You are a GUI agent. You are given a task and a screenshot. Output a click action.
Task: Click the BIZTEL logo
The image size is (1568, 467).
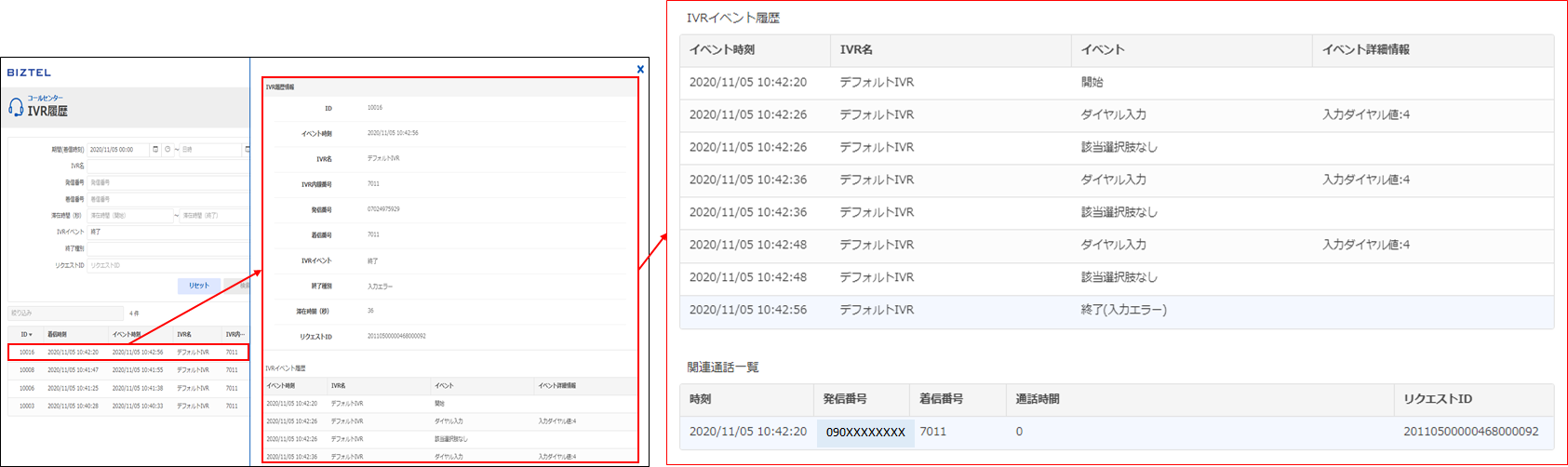(29, 73)
